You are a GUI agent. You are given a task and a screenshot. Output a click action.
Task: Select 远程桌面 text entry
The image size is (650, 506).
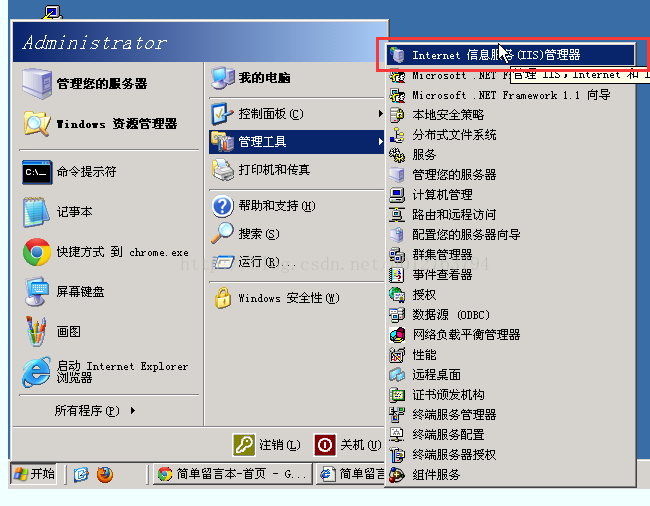pyautogui.click(x=436, y=375)
